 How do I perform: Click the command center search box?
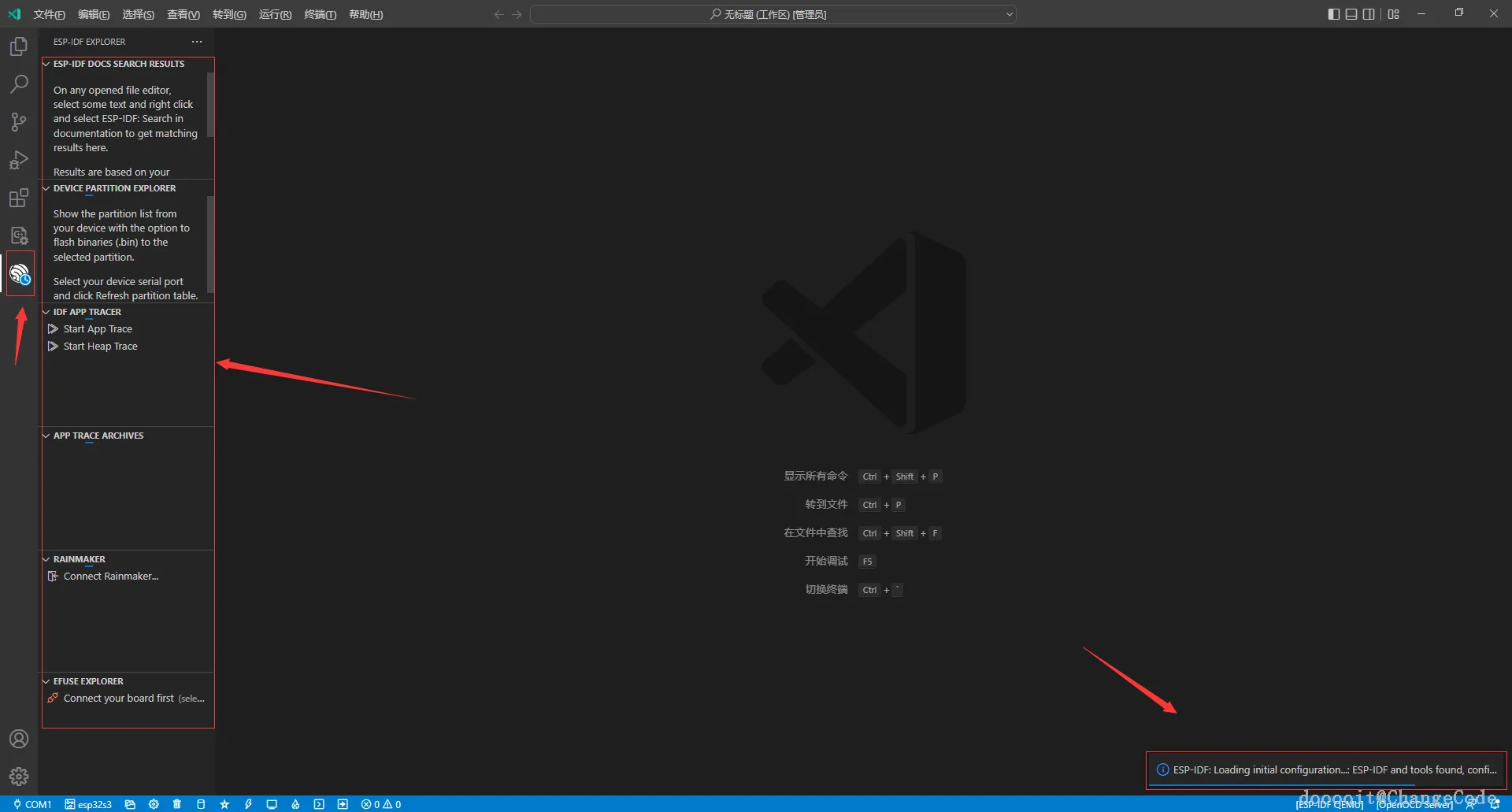coord(773,14)
